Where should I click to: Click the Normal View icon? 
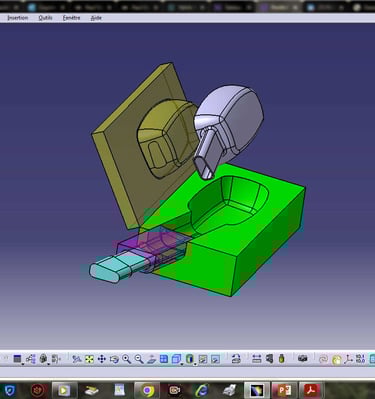click(151, 359)
